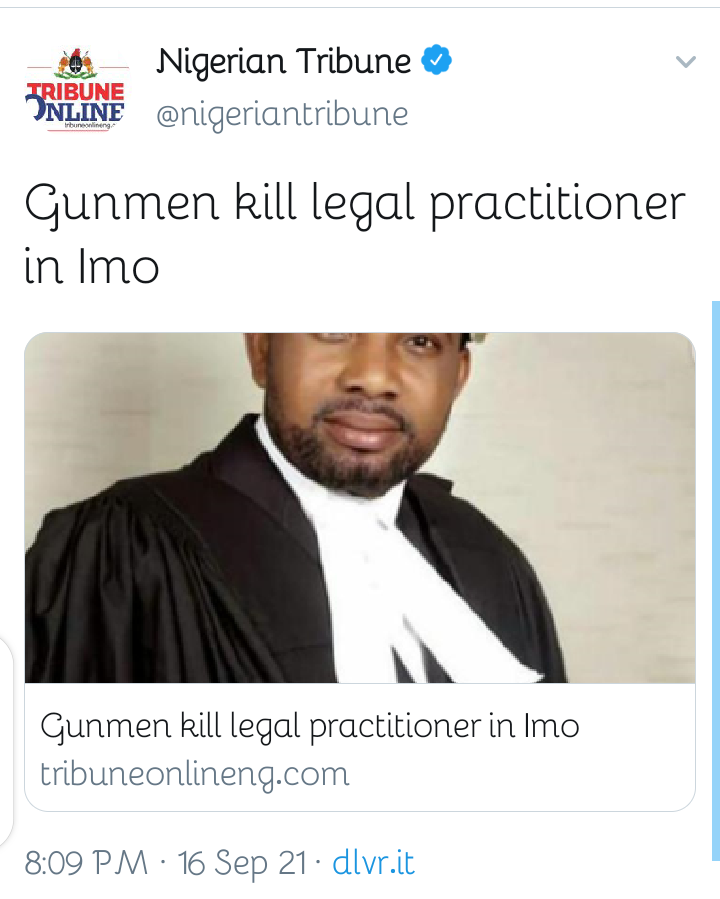Open the dlvr.it source link

tap(373, 863)
